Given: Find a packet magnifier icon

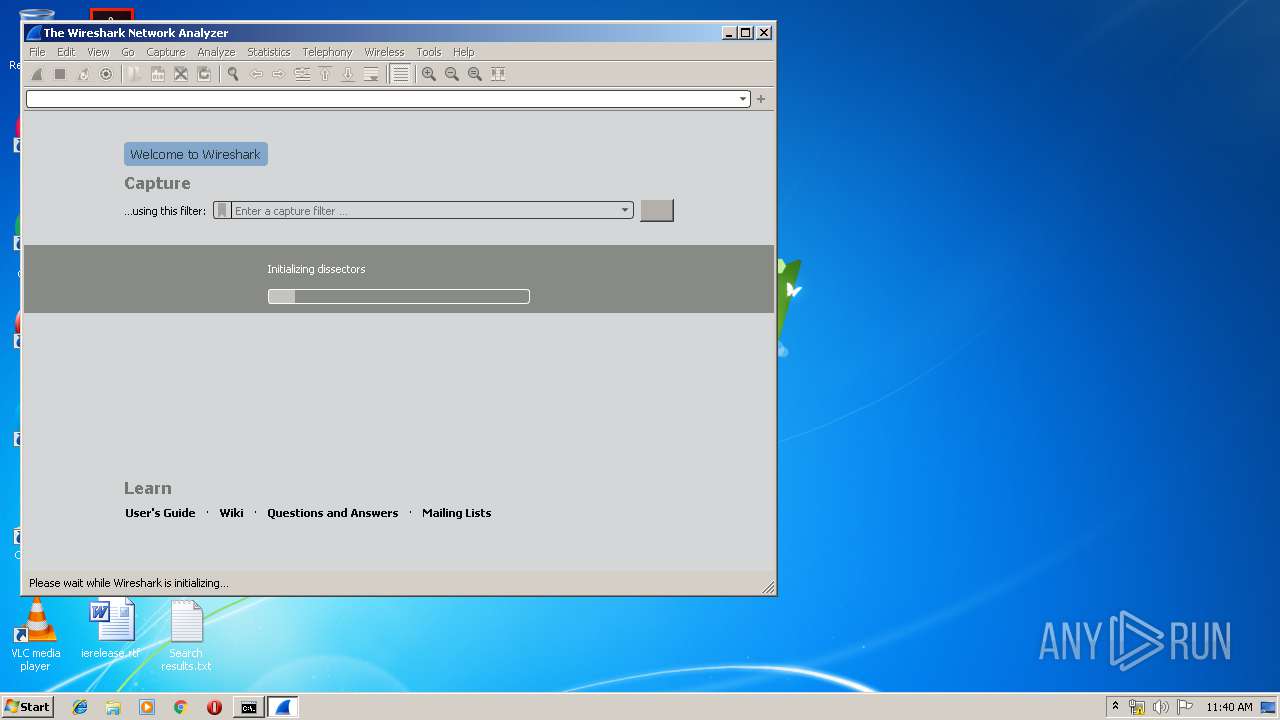Looking at the screenshot, I should [233, 74].
